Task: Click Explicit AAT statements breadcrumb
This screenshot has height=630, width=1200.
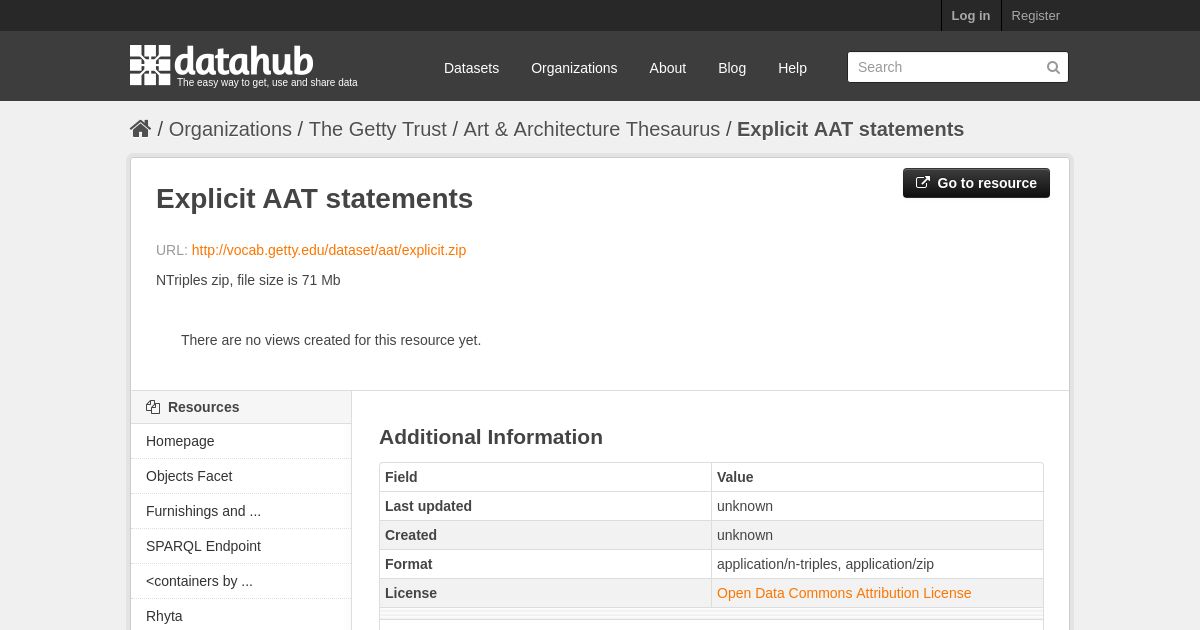Action: (851, 129)
